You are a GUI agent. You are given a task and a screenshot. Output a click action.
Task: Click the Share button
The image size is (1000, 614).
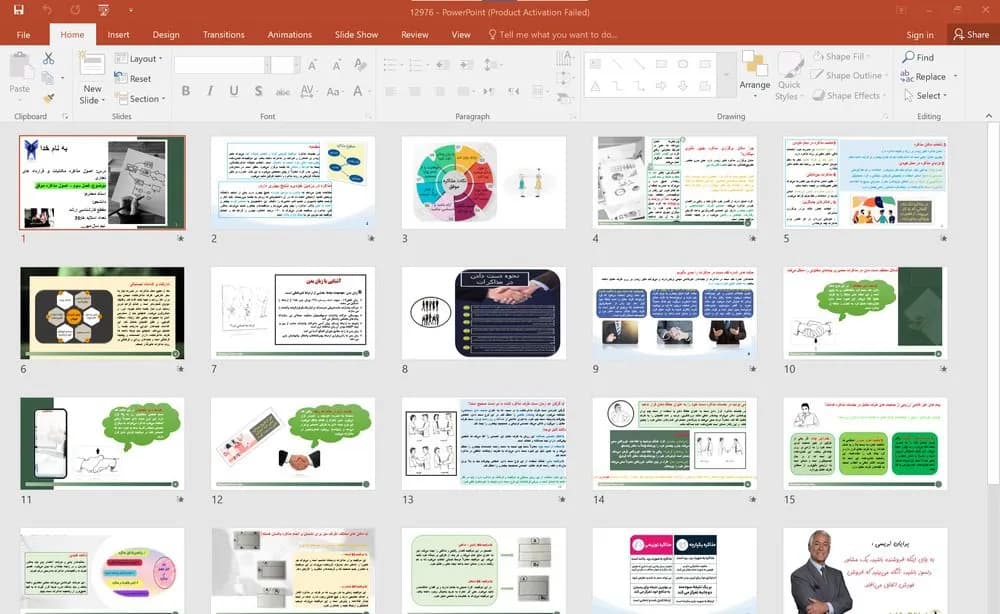click(971, 34)
